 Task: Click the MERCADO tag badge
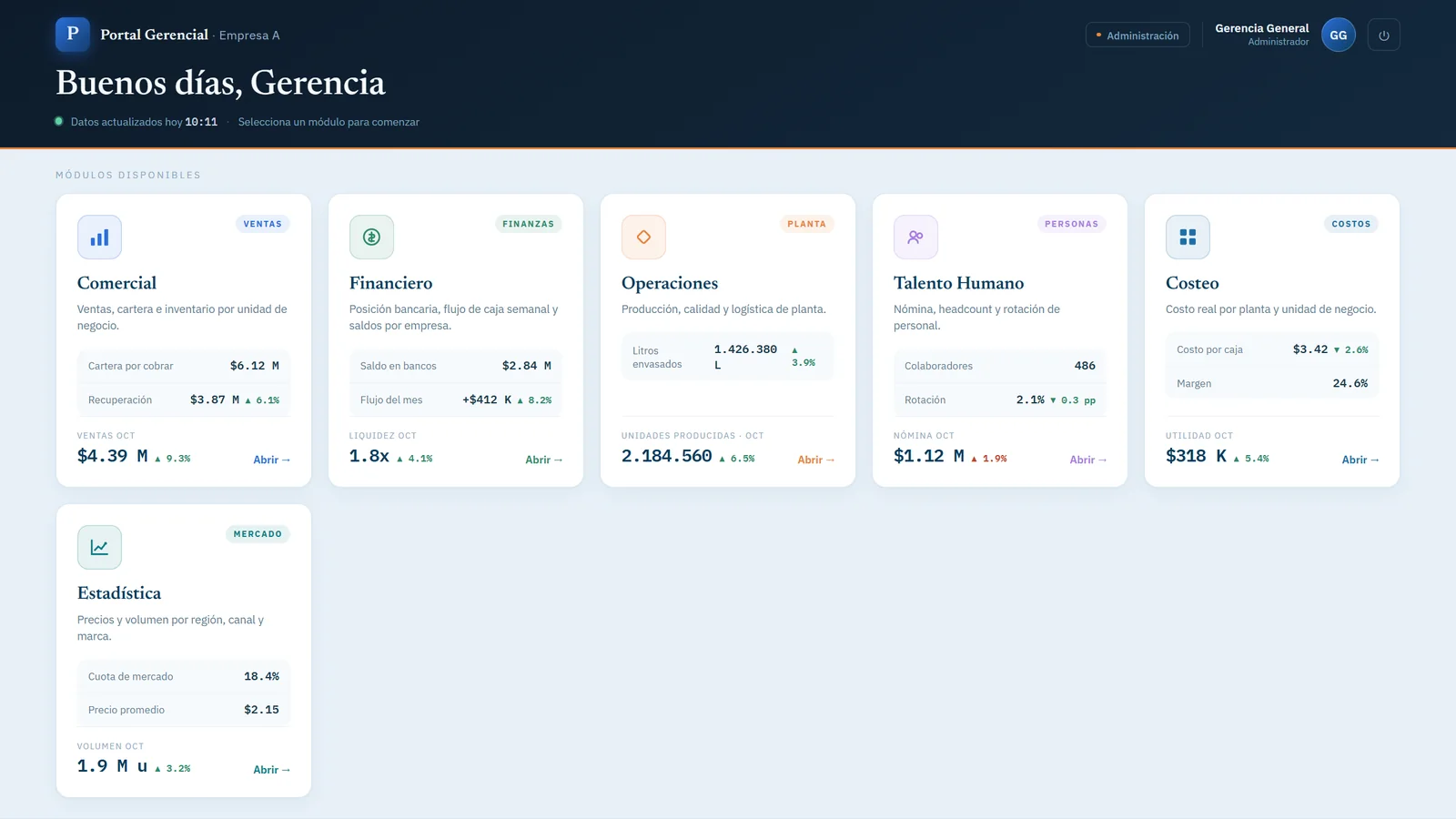[258, 534]
